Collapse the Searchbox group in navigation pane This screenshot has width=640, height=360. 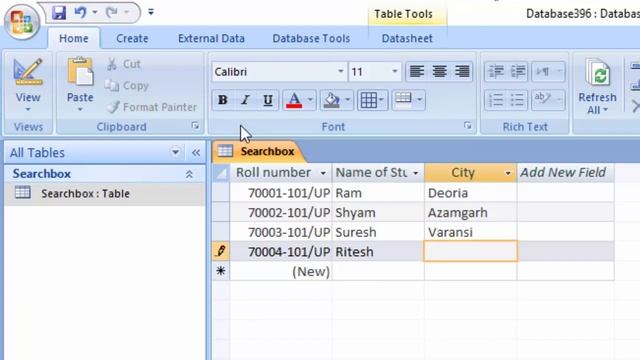pos(189,174)
